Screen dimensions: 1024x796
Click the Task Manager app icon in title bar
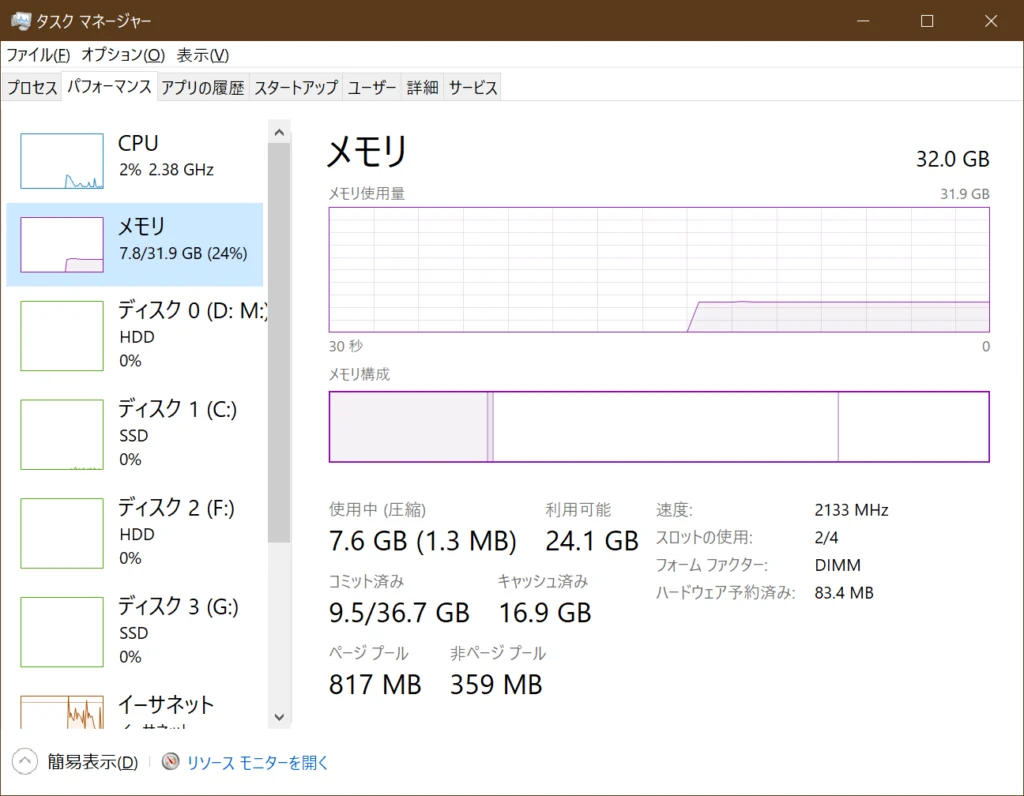[20, 21]
